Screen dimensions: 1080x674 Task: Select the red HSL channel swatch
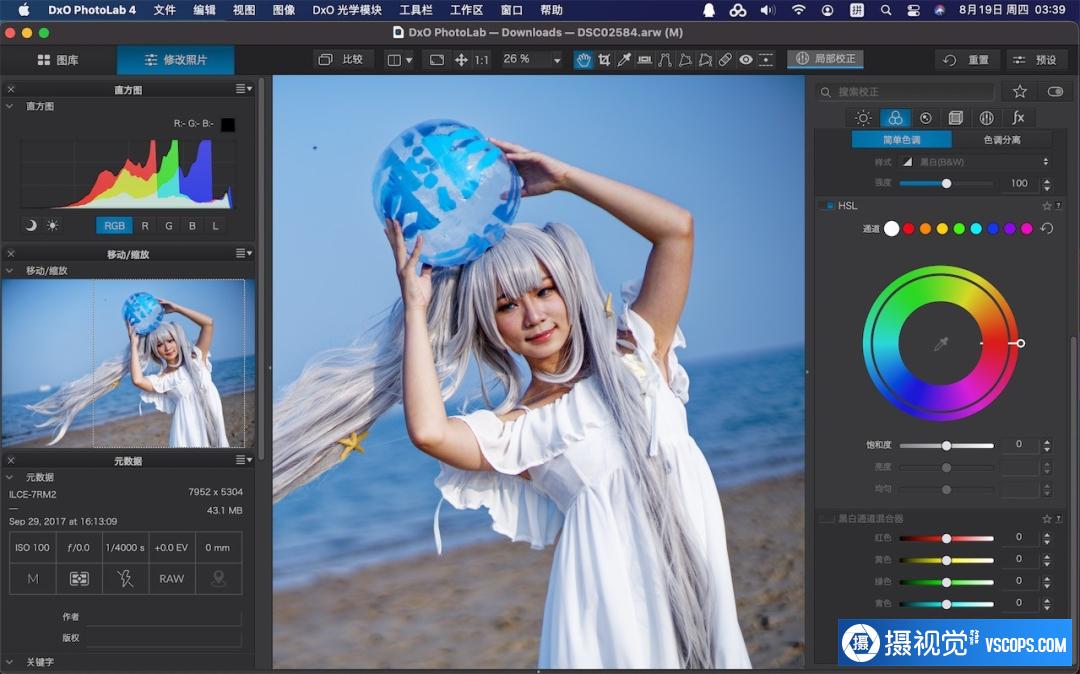pos(908,229)
